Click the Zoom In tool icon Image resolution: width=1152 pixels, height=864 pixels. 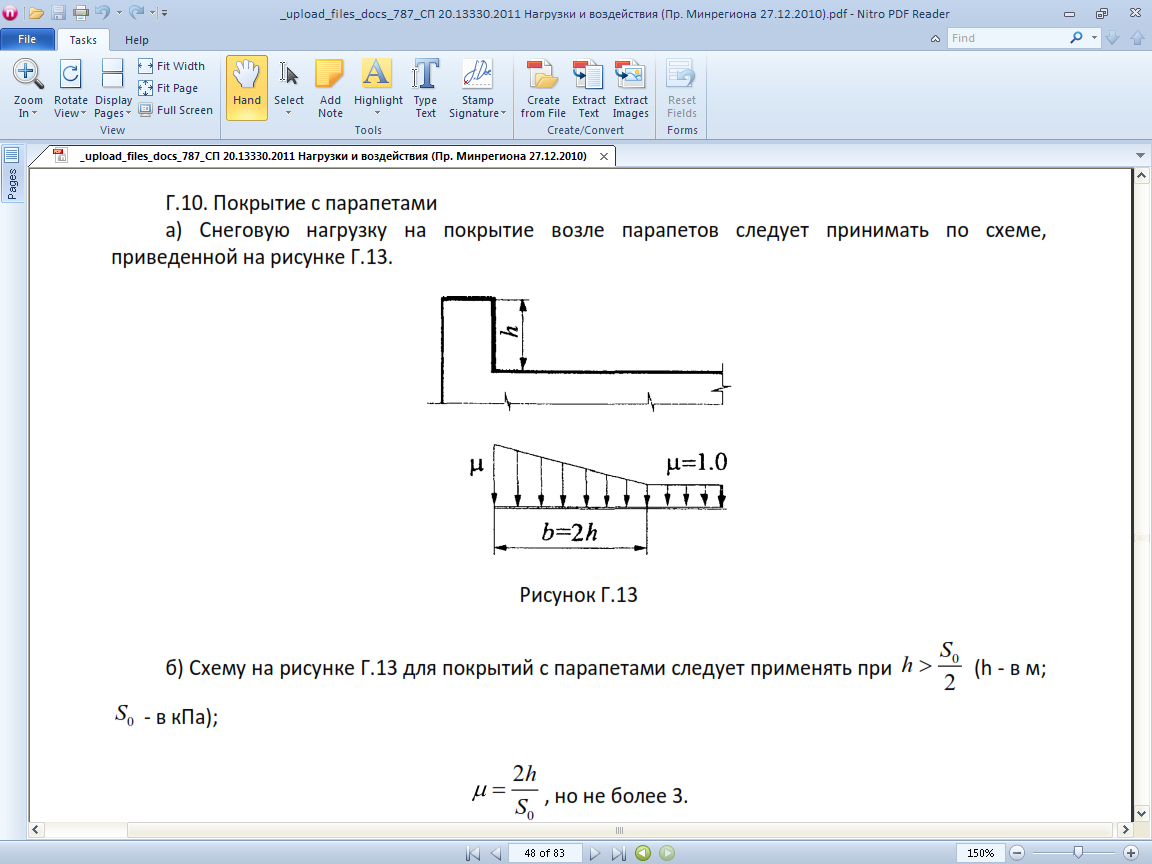point(27,74)
